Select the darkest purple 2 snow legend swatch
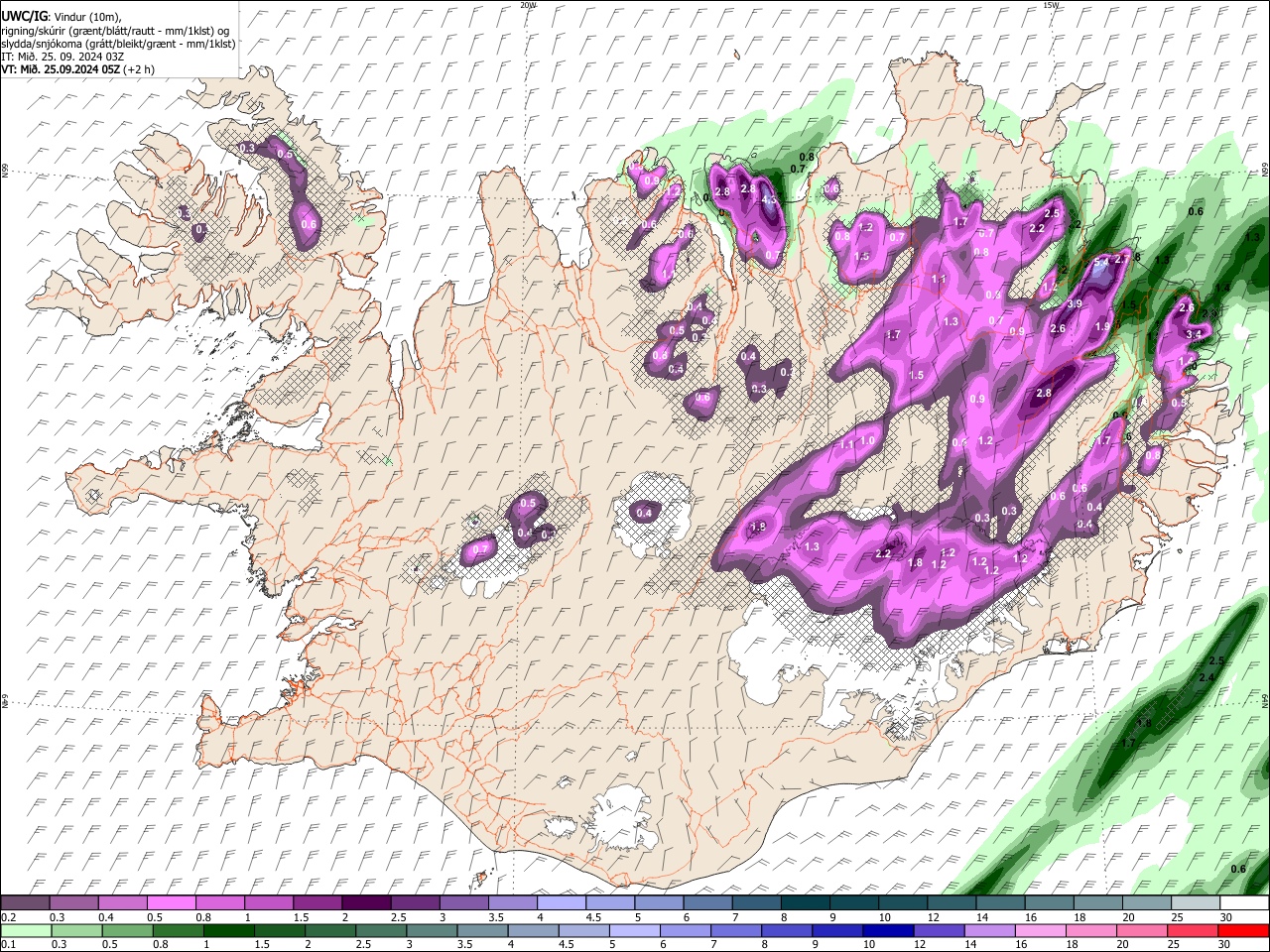The image size is (1270, 952). (365, 903)
